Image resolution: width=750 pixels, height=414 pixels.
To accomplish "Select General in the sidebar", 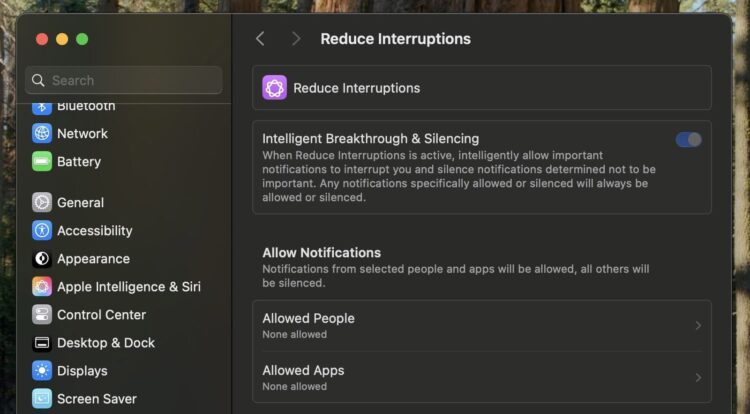I will [x=80, y=202].
